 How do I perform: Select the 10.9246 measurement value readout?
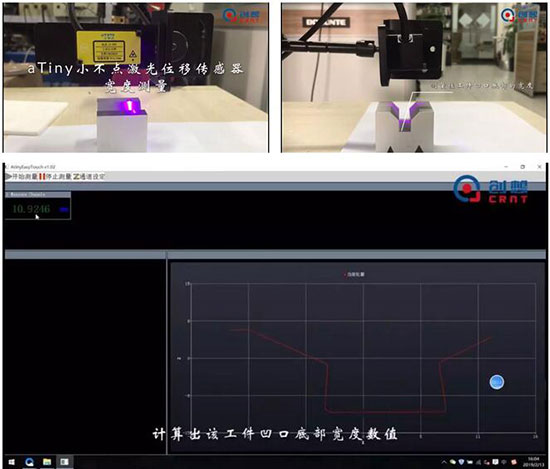pos(31,209)
